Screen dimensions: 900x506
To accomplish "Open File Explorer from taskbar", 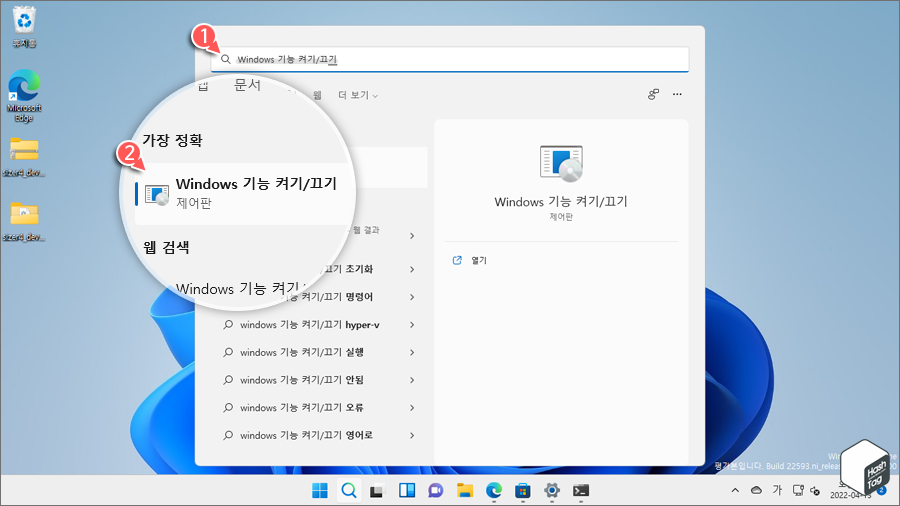I will [465, 491].
